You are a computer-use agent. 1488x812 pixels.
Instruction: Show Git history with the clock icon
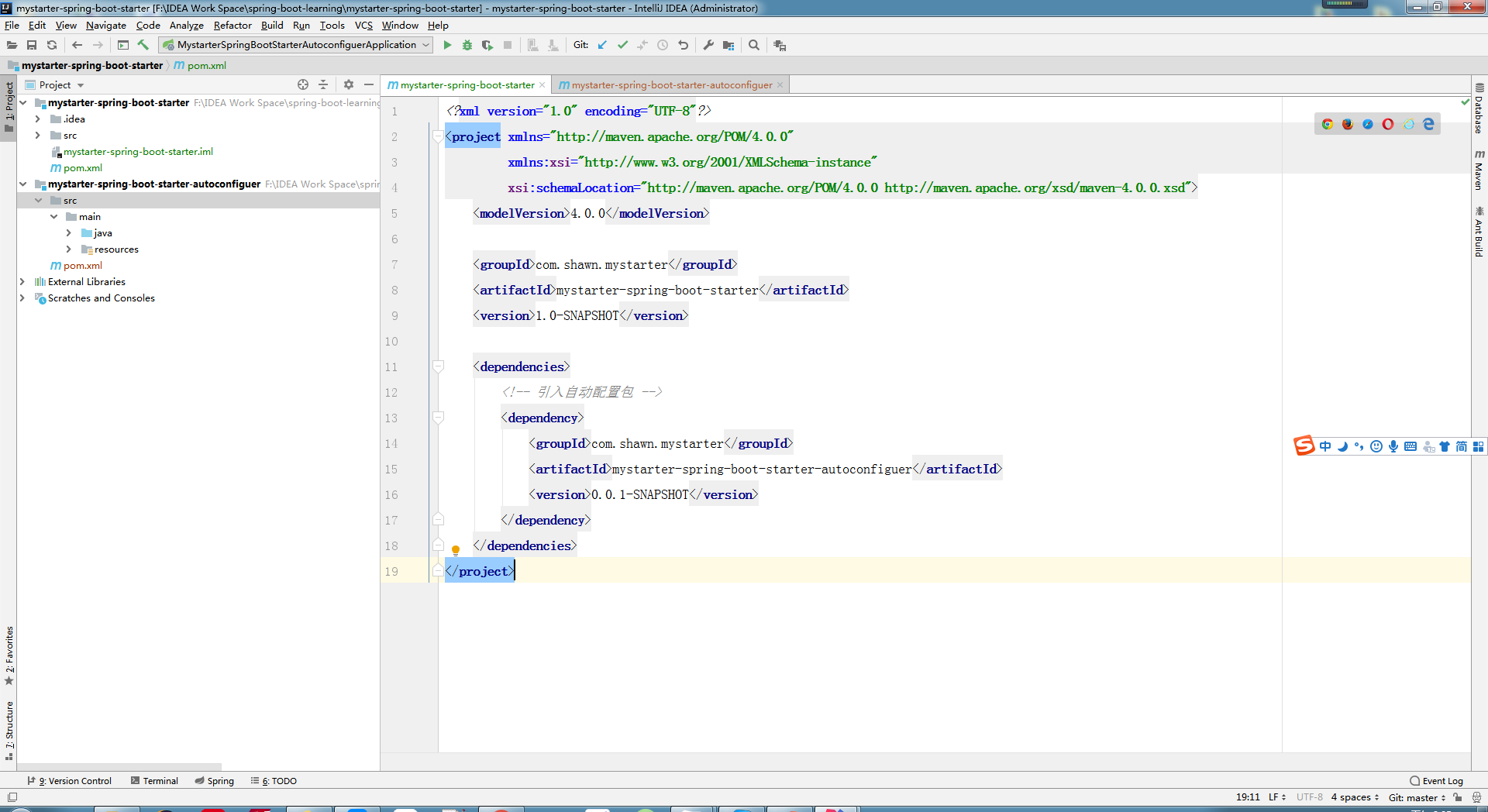663,45
